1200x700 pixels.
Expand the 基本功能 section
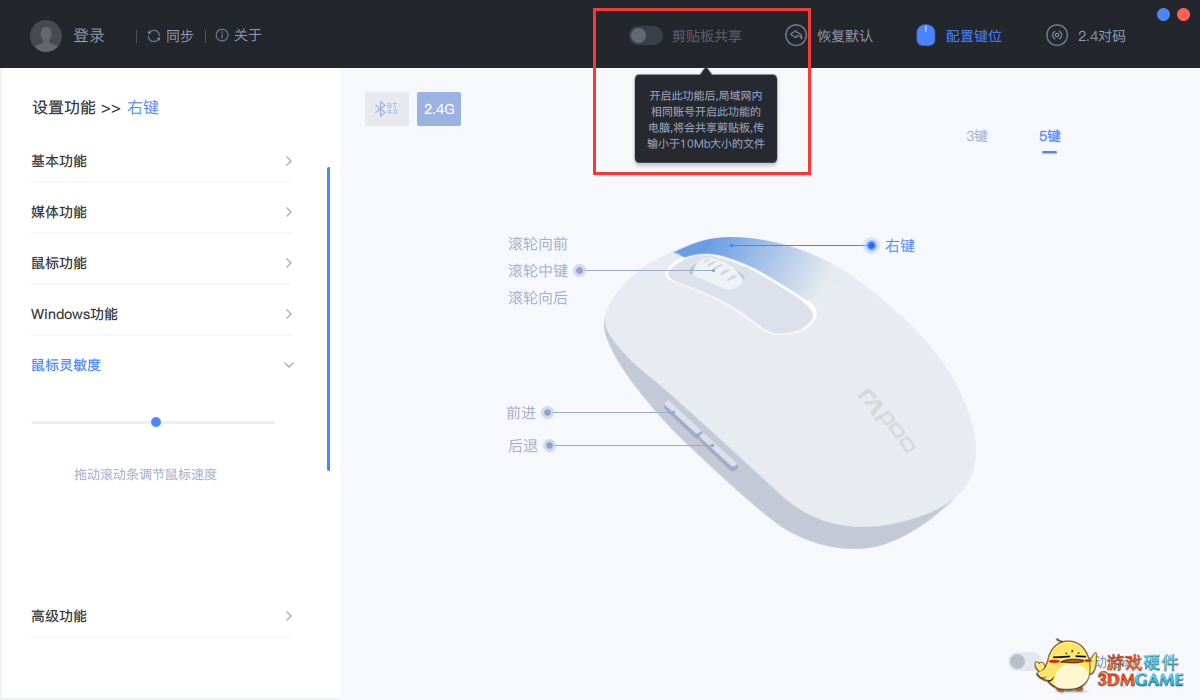coord(161,161)
